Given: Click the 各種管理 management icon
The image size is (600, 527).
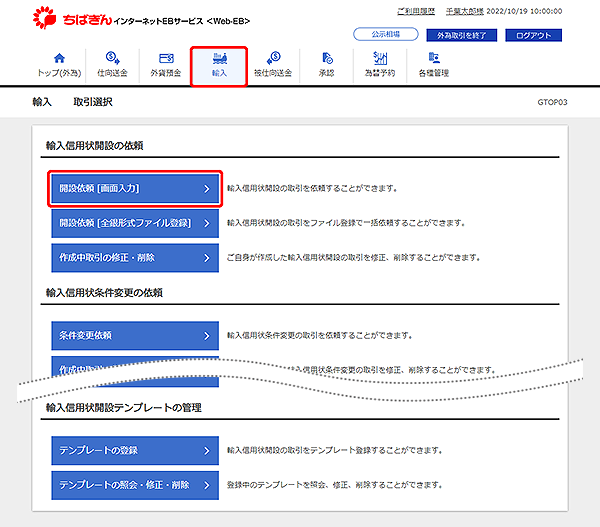Looking at the screenshot, I should pos(434,58).
